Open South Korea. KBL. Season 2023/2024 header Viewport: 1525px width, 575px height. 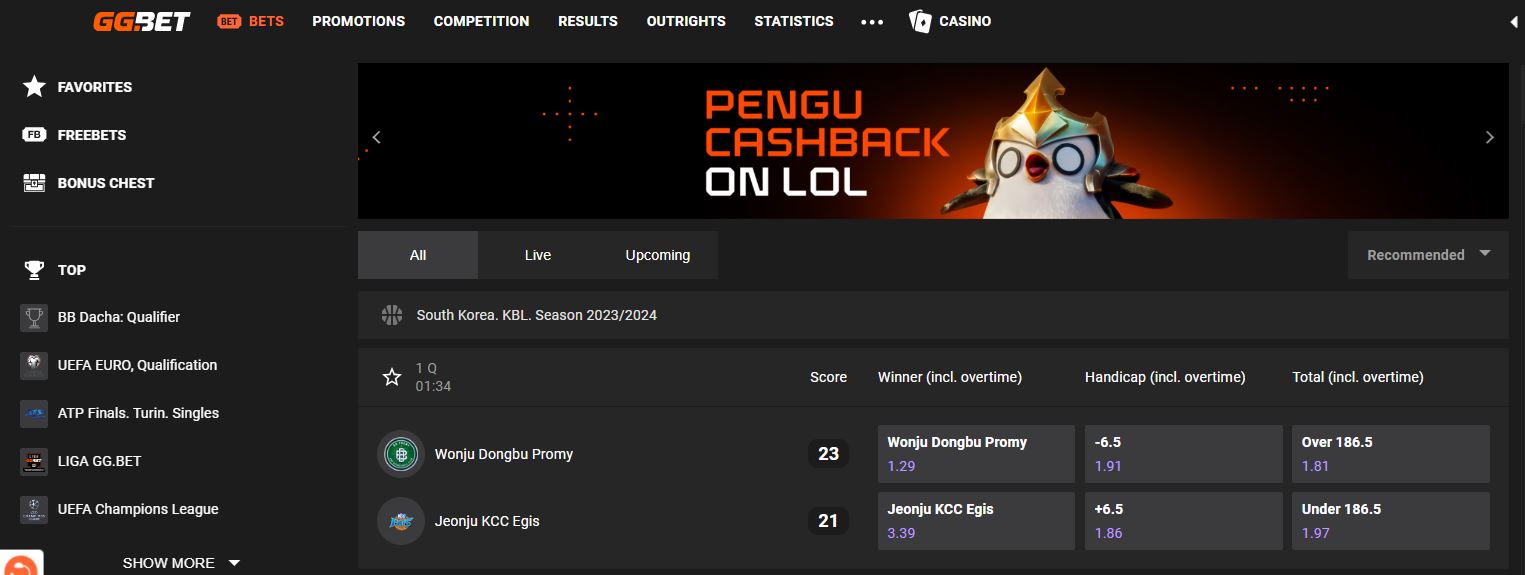click(933, 315)
